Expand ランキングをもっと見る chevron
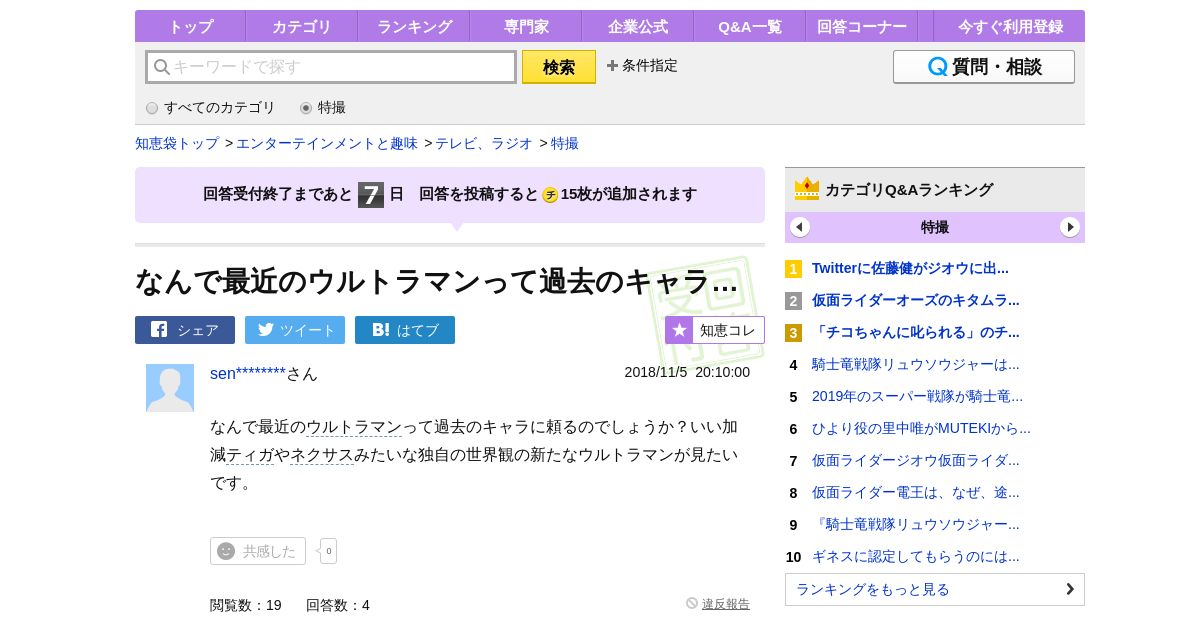This screenshot has height=630, width=1200. tap(1070, 589)
